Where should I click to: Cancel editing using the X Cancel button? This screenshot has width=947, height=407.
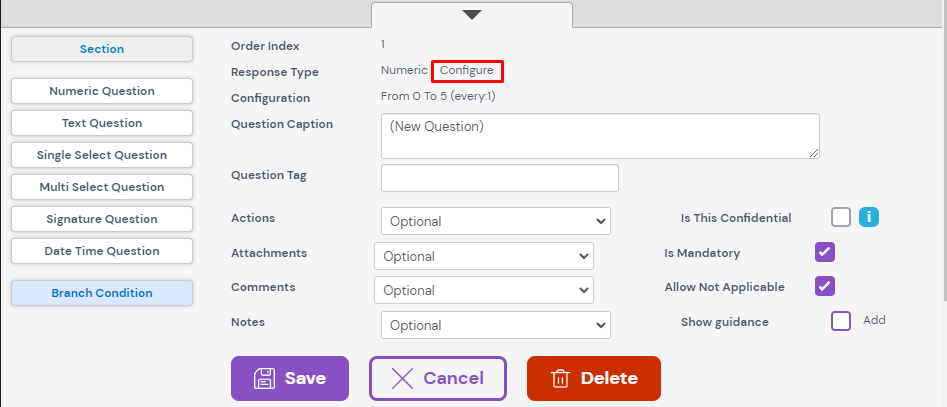[x=437, y=378]
